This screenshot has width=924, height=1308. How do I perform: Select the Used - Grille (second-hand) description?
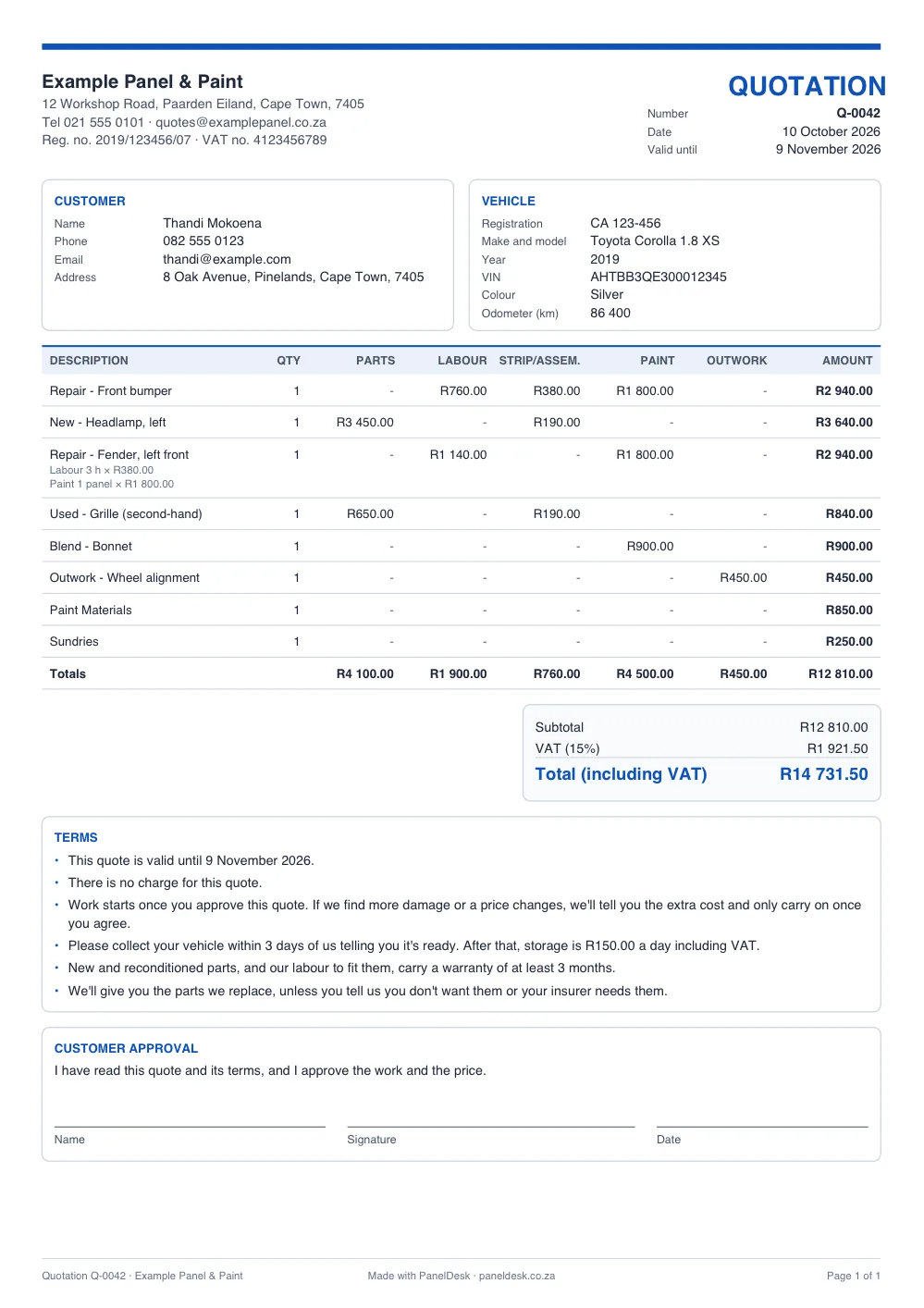click(x=126, y=513)
